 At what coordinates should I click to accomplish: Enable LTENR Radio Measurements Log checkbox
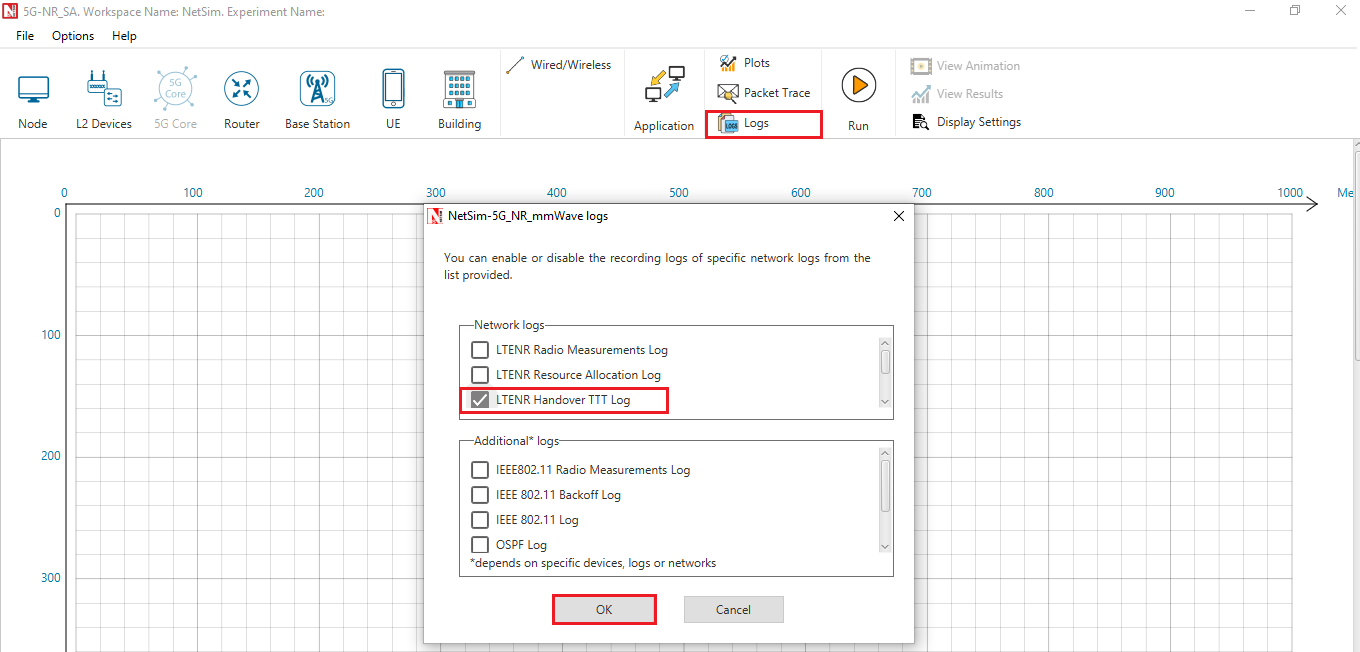point(480,350)
